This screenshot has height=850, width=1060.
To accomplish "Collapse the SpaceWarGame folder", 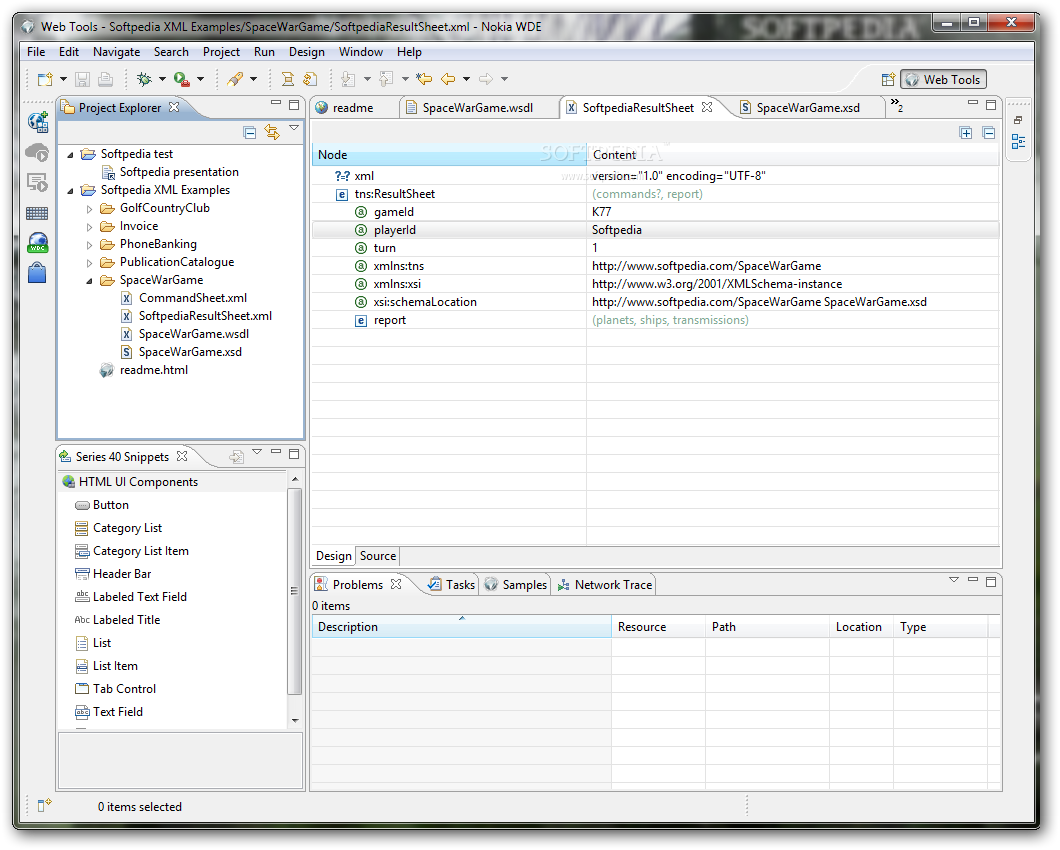I will coord(89,281).
